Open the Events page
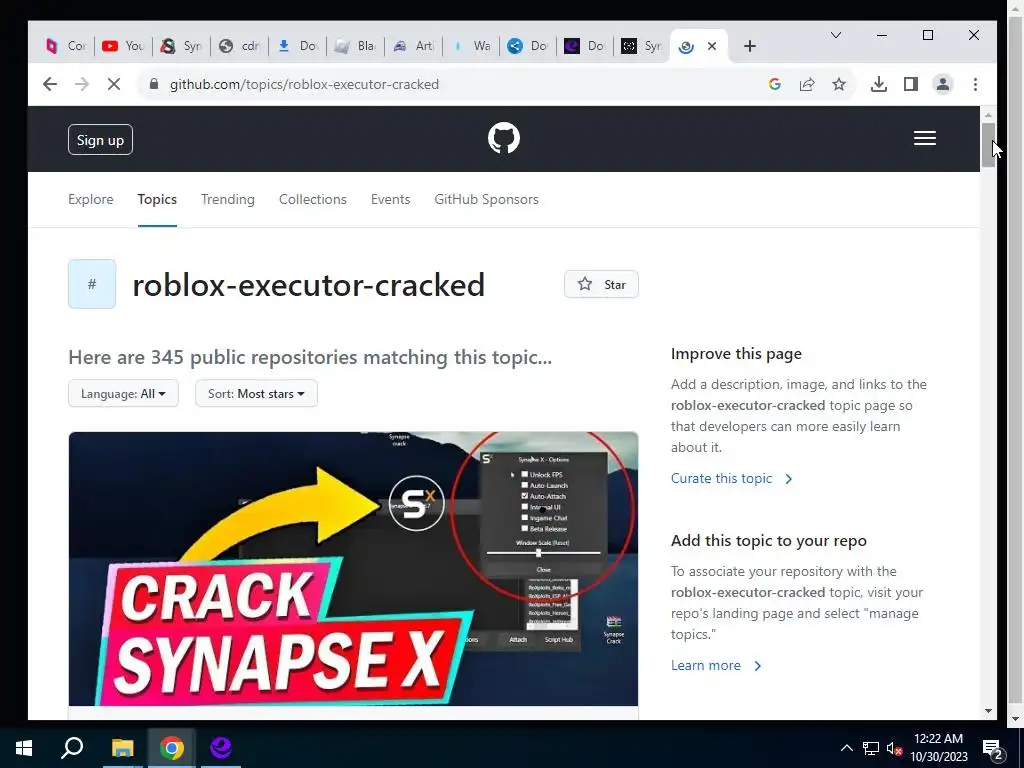This screenshot has height=768, width=1024. [x=391, y=199]
